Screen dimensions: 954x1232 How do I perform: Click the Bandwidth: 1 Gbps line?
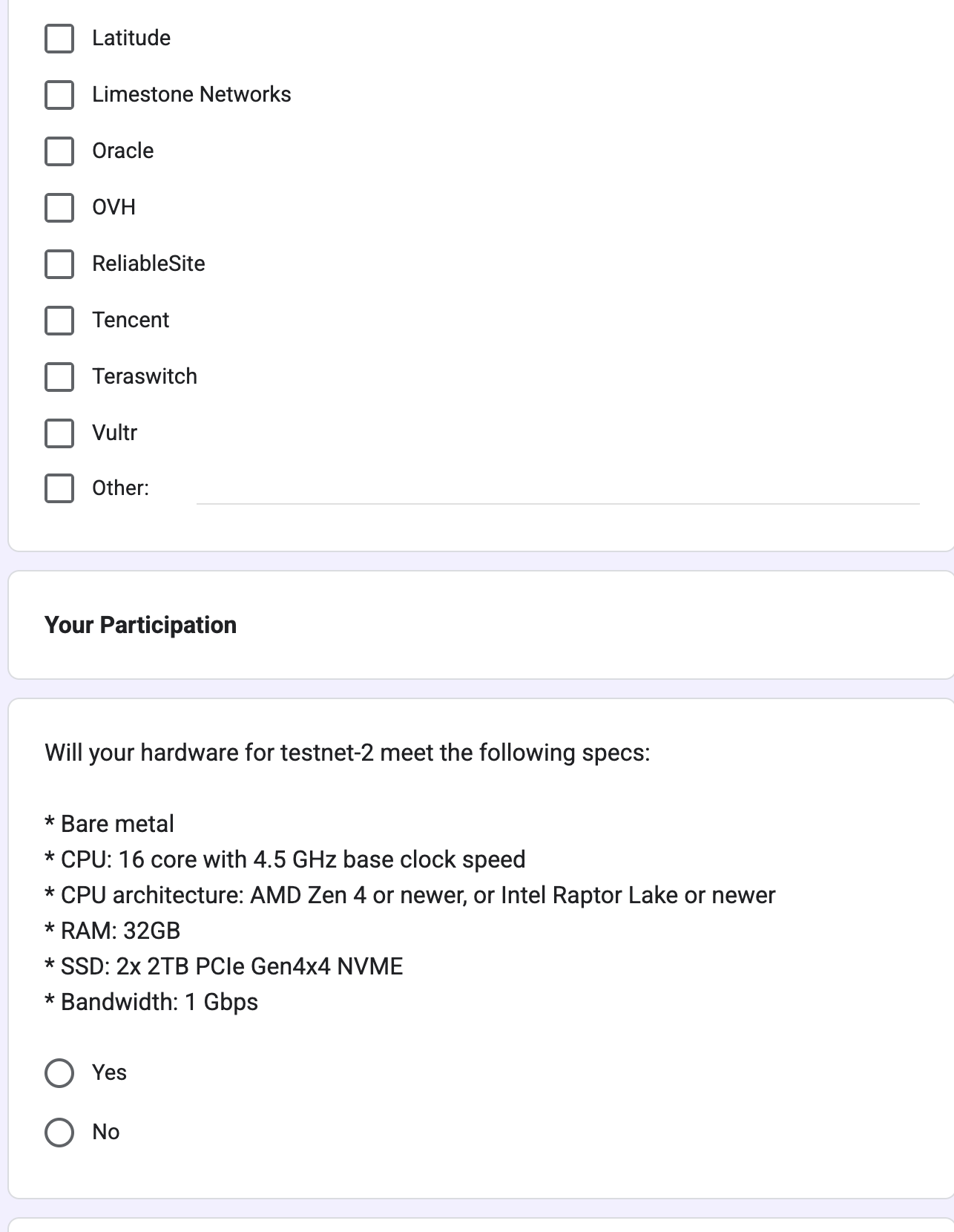pos(151,1002)
